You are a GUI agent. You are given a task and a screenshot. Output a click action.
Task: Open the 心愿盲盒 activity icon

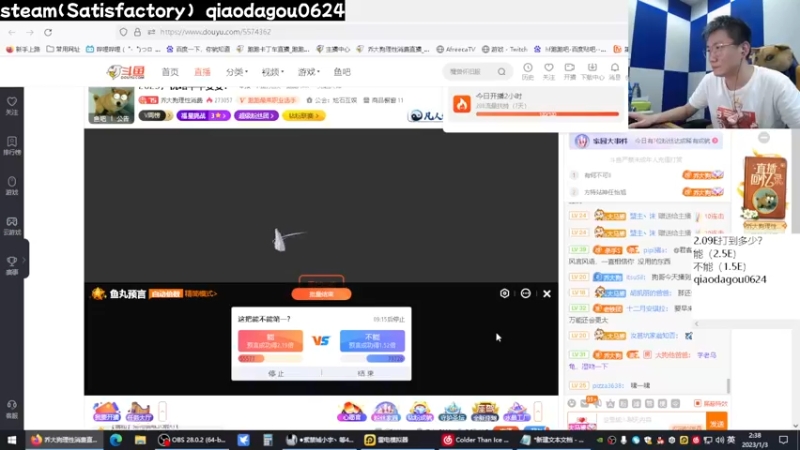point(351,411)
